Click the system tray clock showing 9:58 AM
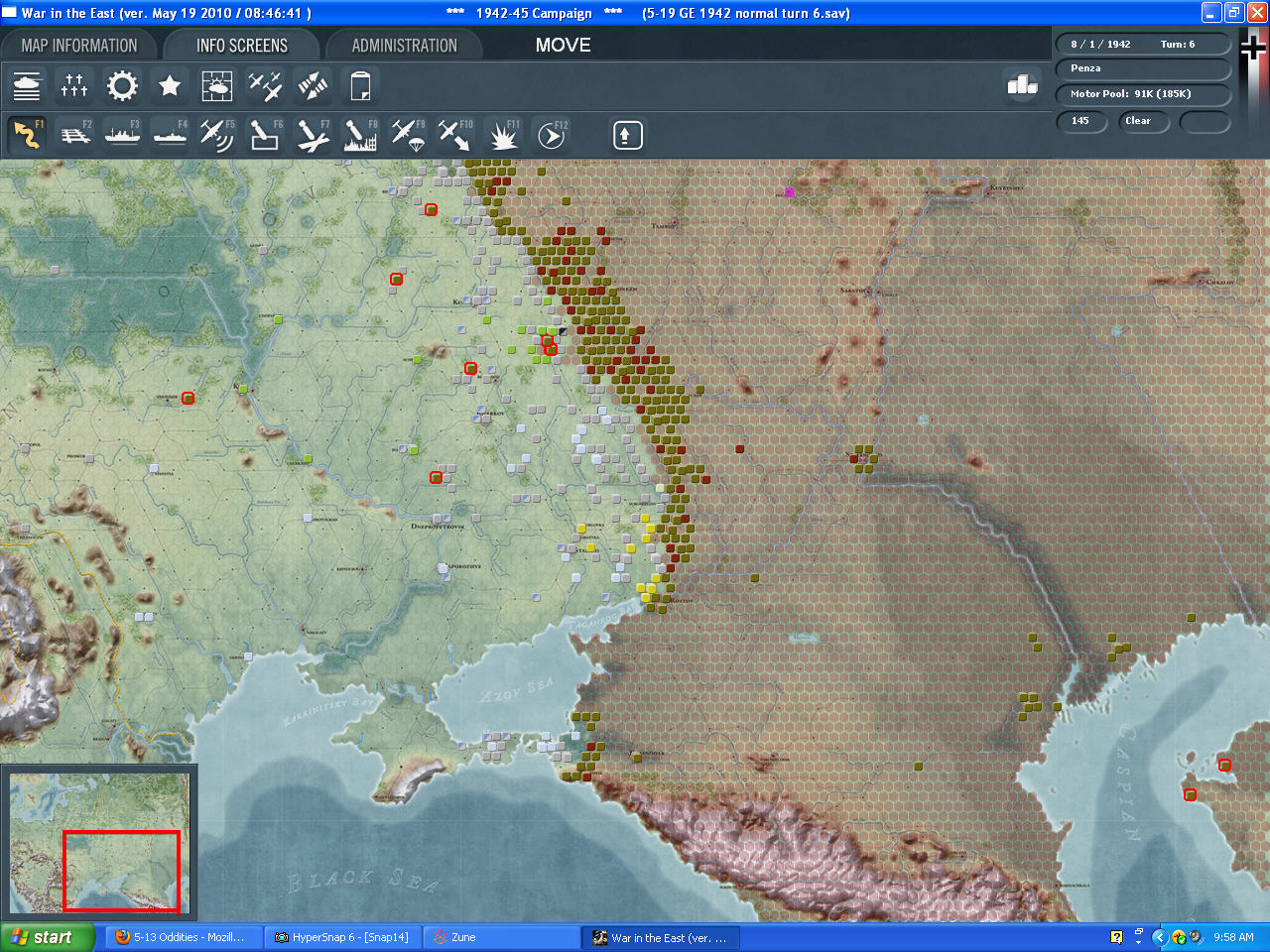This screenshot has height=952, width=1270. [1233, 937]
